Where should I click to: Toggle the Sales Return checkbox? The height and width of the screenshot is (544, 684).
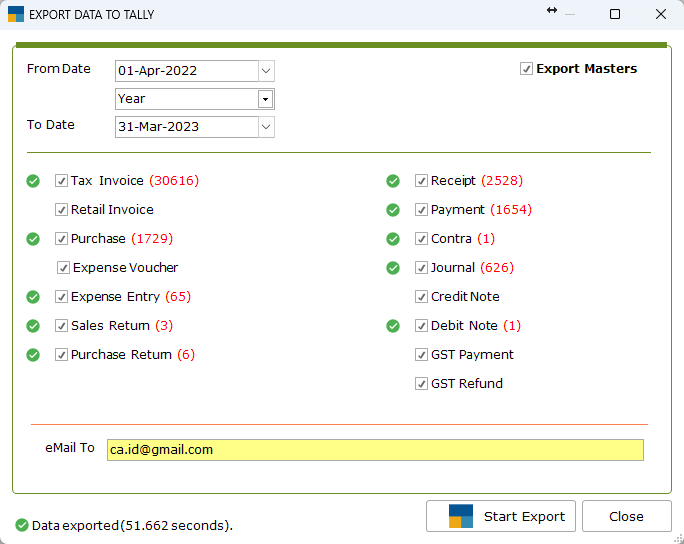(61, 326)
